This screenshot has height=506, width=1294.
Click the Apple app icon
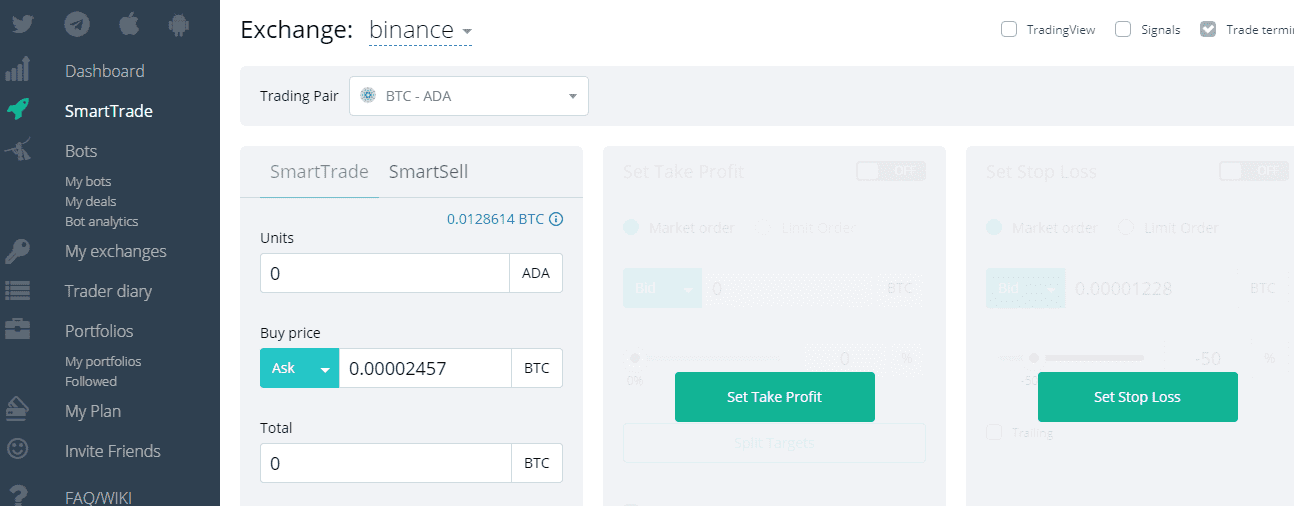point(129,24)
